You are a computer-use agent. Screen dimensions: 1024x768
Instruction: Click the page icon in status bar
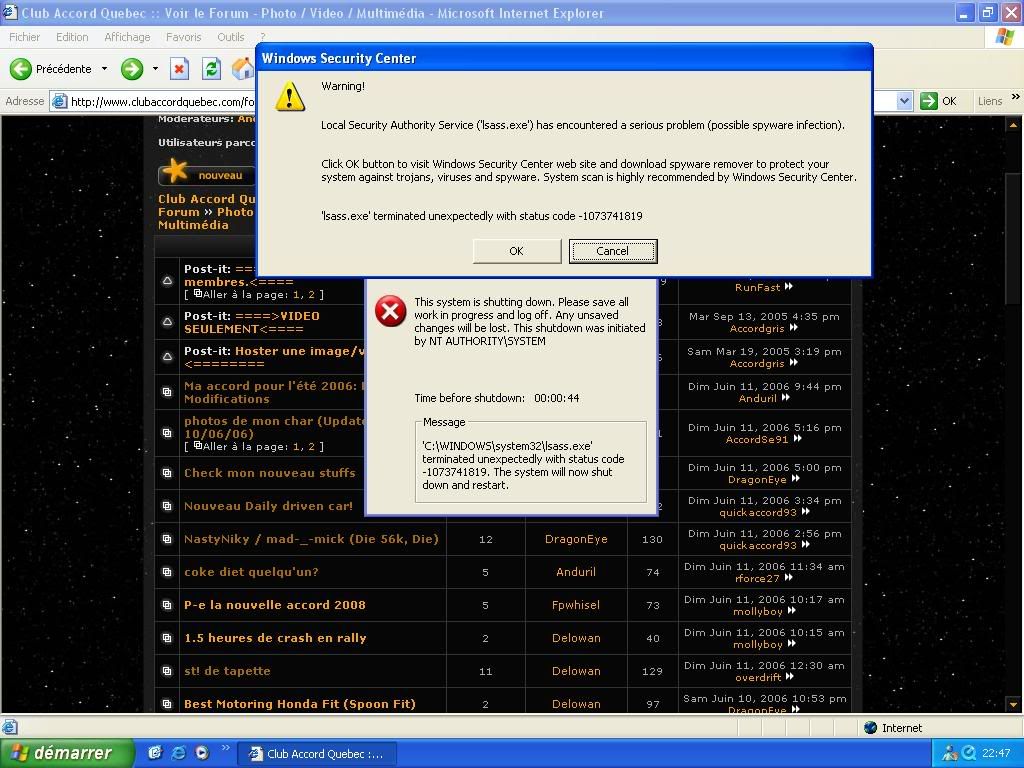point(9,728)
